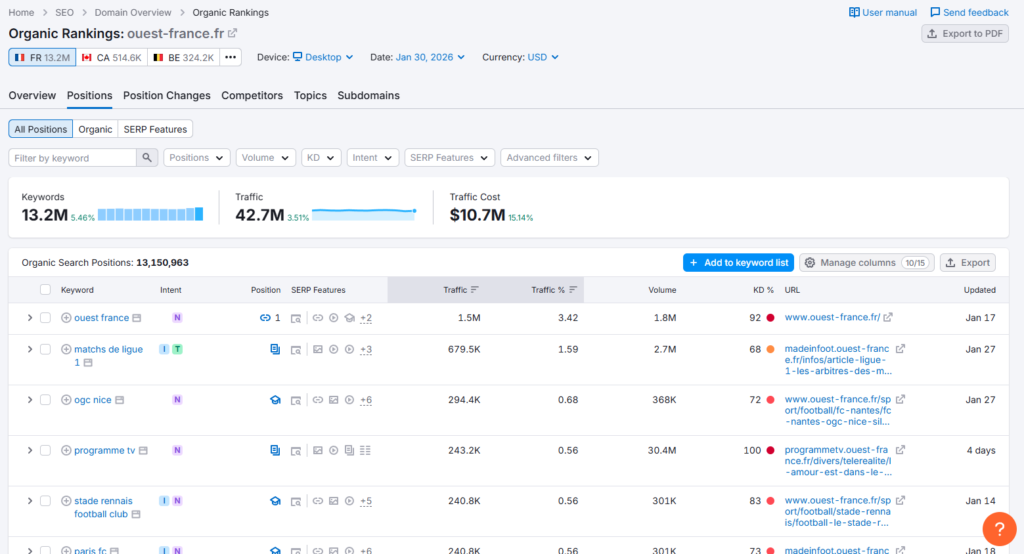Switch to the Position Changes tab
The width and height of the screenshot is (1024, 554).
pos(167,95)
